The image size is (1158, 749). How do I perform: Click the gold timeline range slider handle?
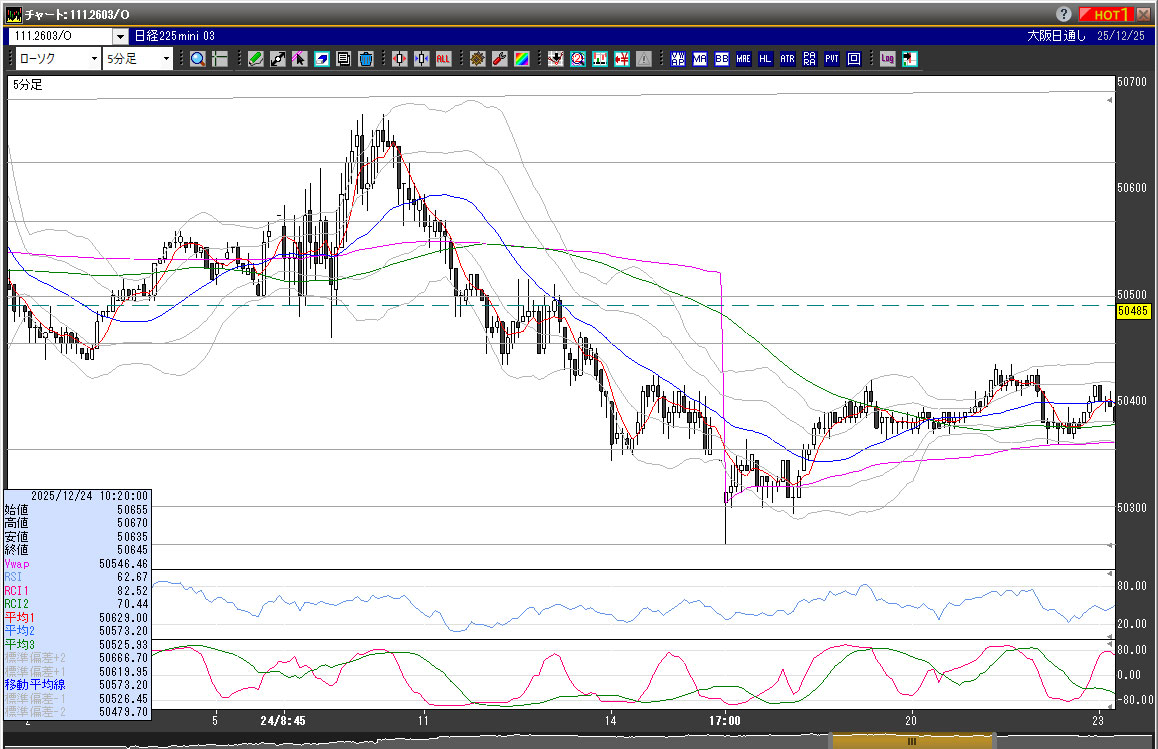(x=911, y=741)
